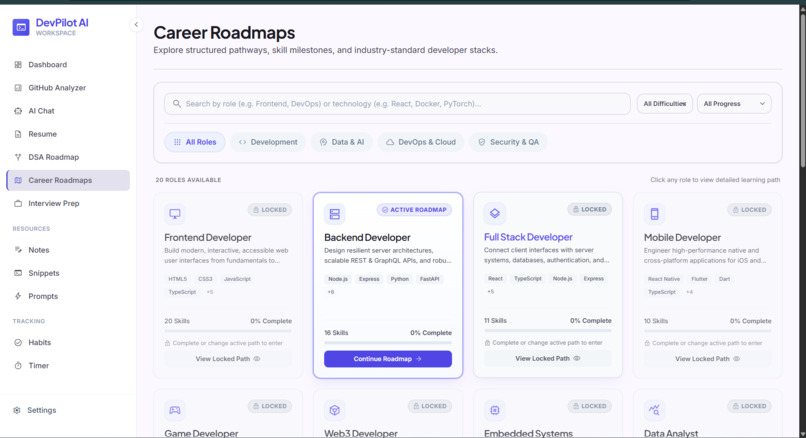This screenshot has height=438, width=806.
Task: Click the Frontend Developer monitor icon
Action: (175, 214)
